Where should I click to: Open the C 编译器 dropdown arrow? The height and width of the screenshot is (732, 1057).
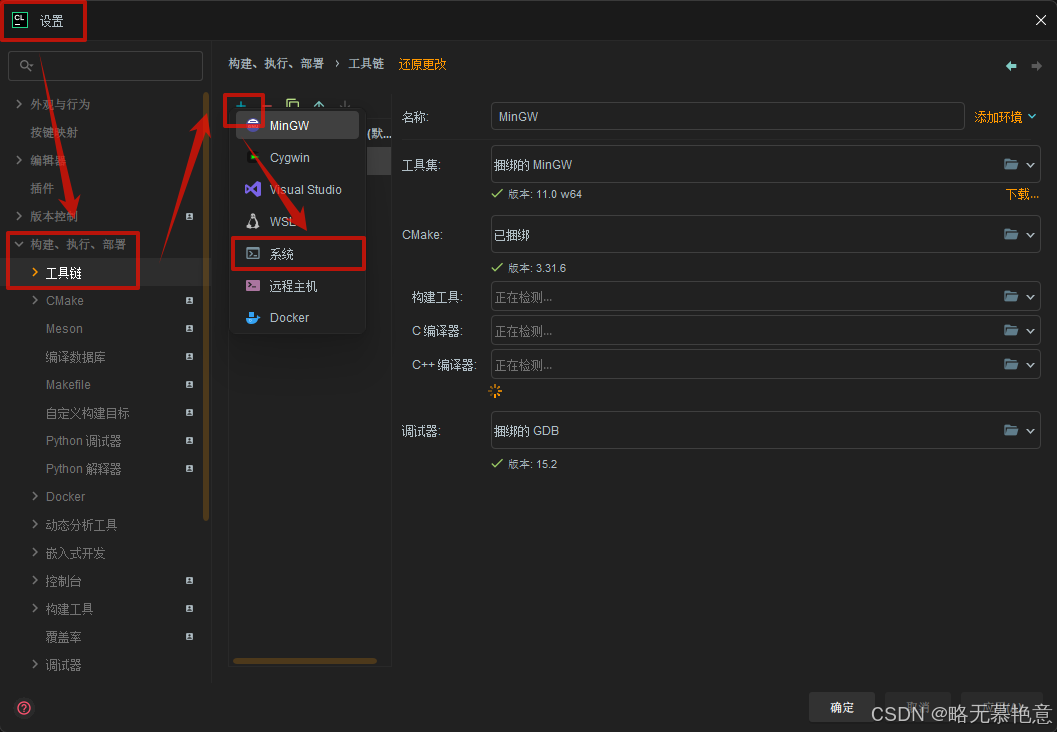(1030, 332)
